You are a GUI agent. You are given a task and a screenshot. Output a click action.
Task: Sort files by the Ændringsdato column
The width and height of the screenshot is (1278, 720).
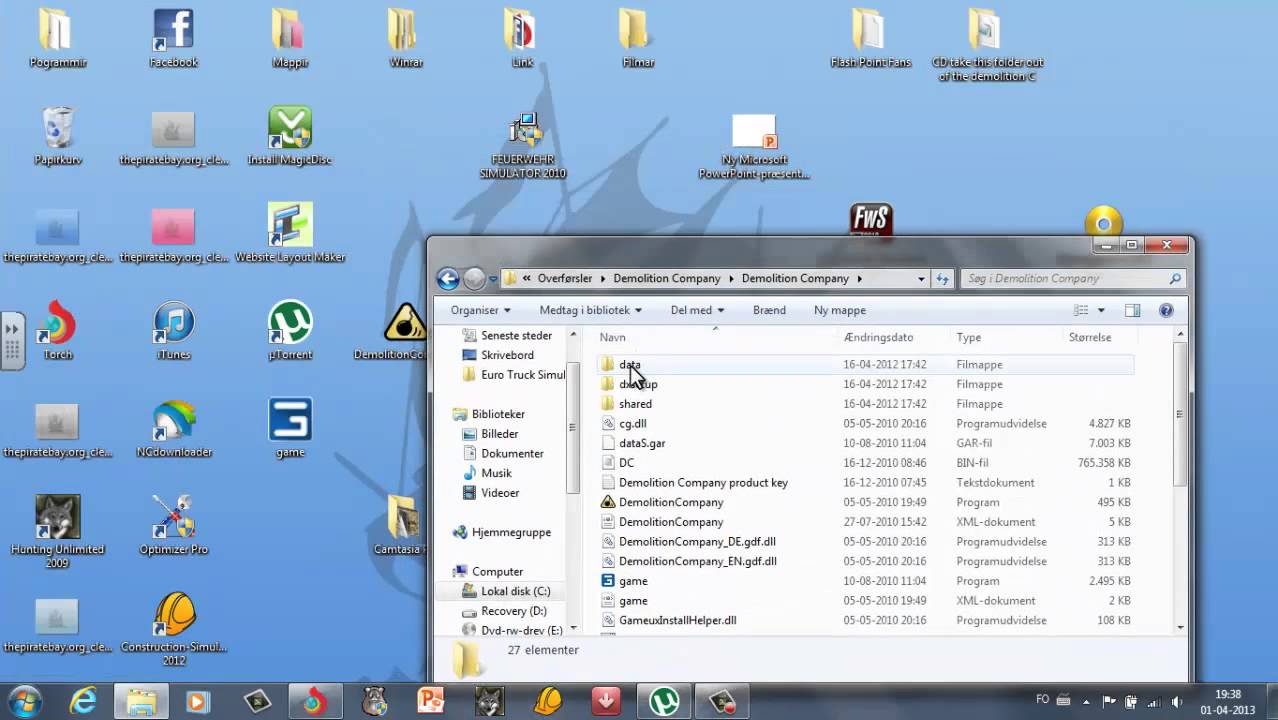click(894, 337)
